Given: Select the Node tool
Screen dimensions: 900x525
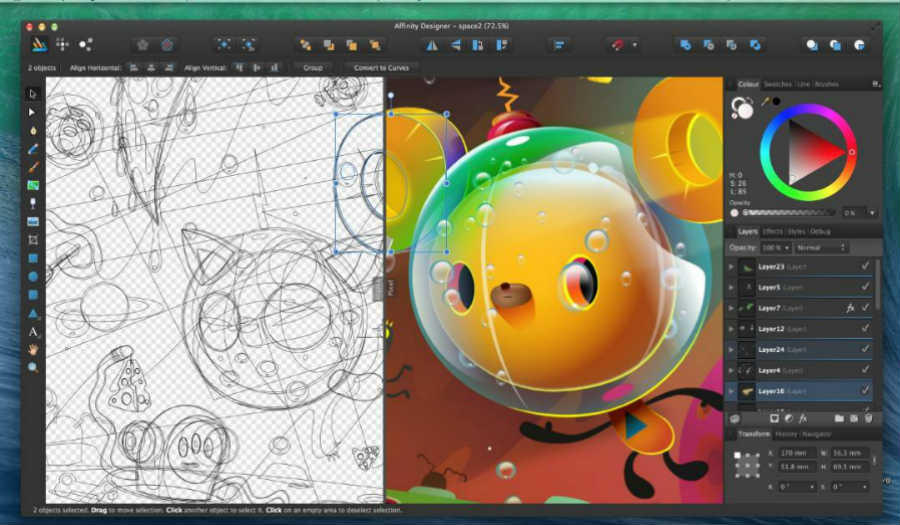Looking at the screenshot, I should [x=33, y=112].
